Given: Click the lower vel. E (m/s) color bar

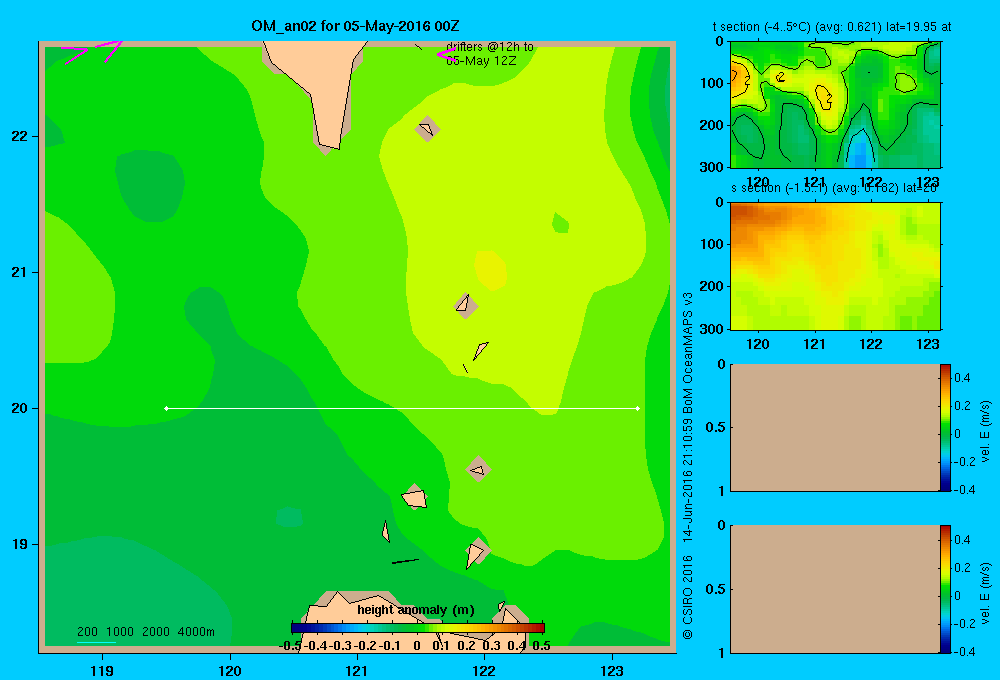Looking at the screenshot, I should tap(945, 589).
